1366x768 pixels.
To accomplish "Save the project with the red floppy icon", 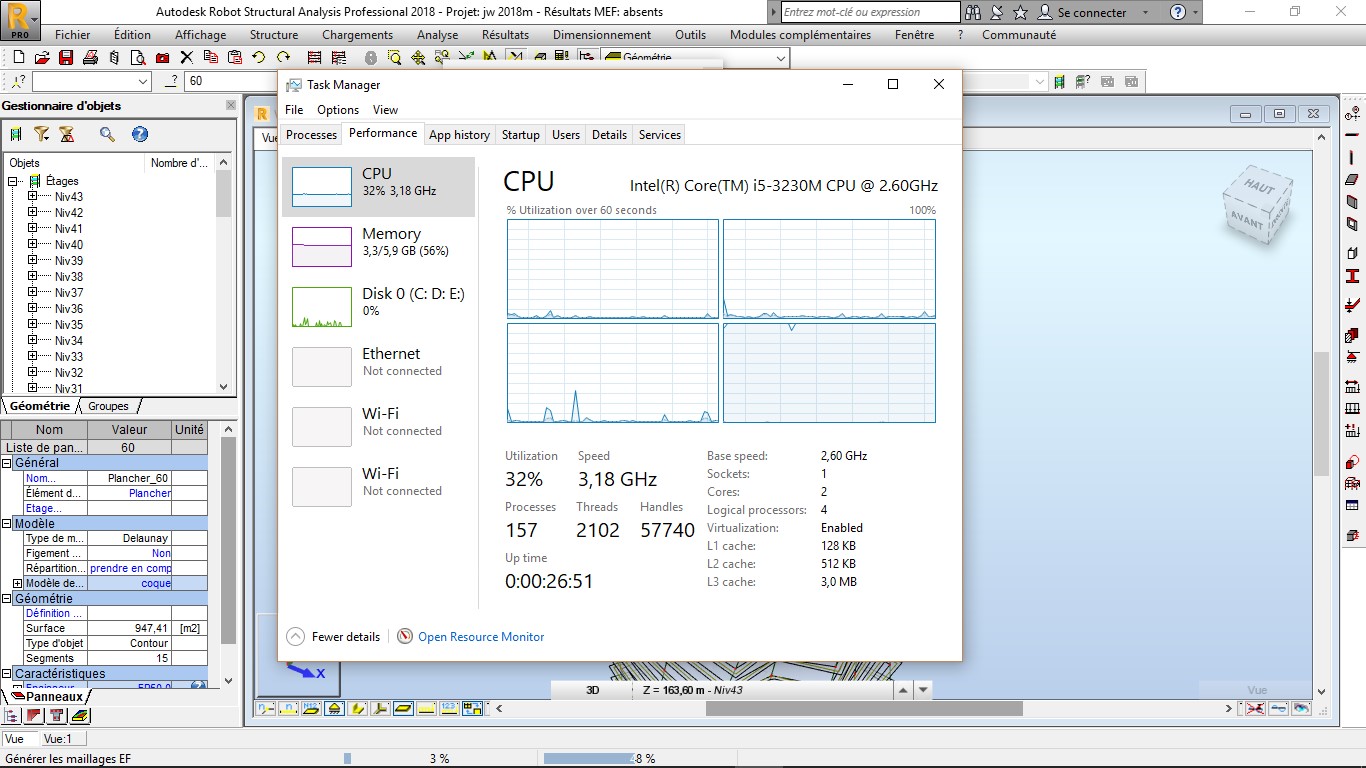I will click(66, 58).
